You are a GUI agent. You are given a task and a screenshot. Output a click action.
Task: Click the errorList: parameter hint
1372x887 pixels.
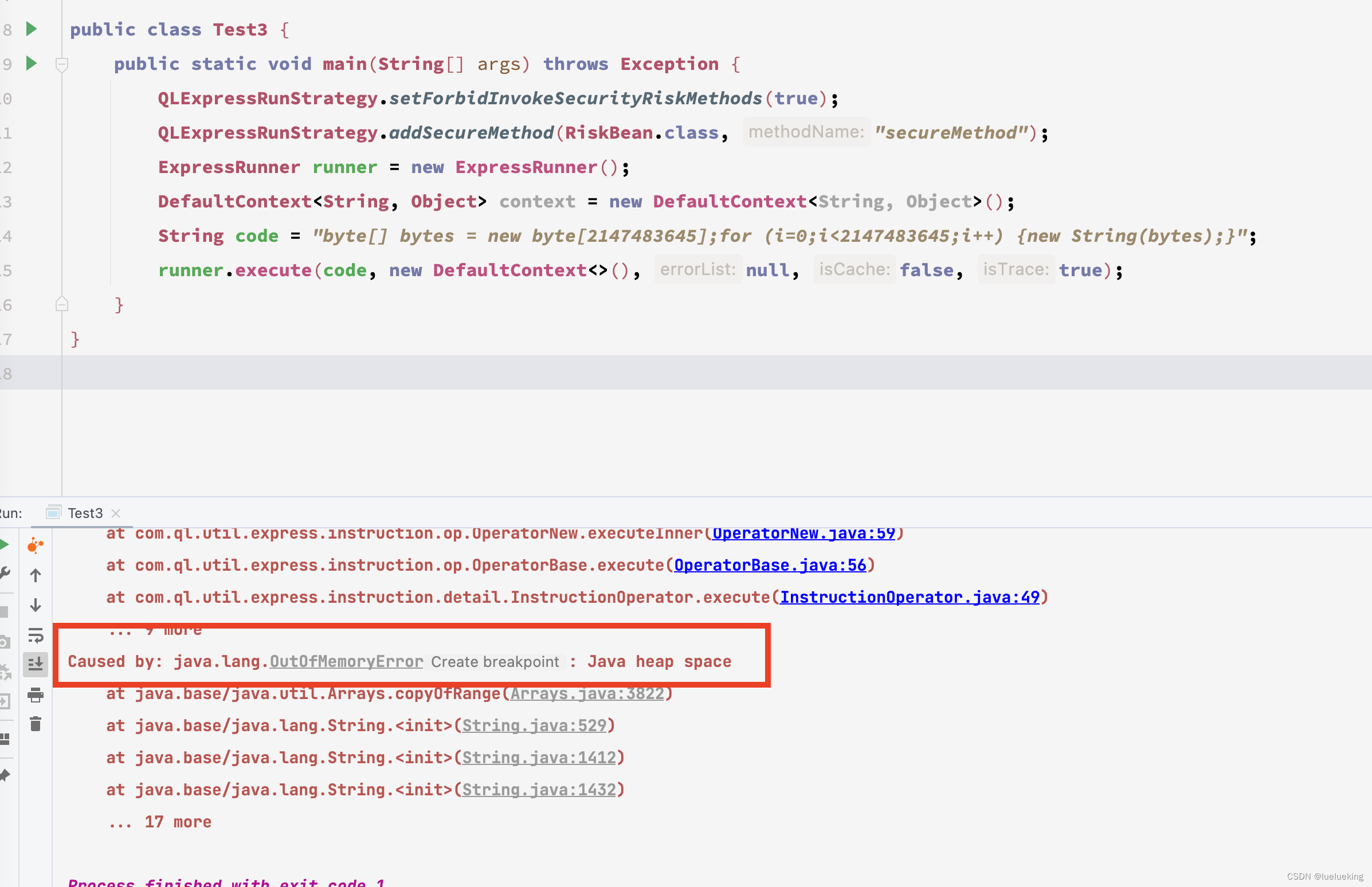pos(697,269)
